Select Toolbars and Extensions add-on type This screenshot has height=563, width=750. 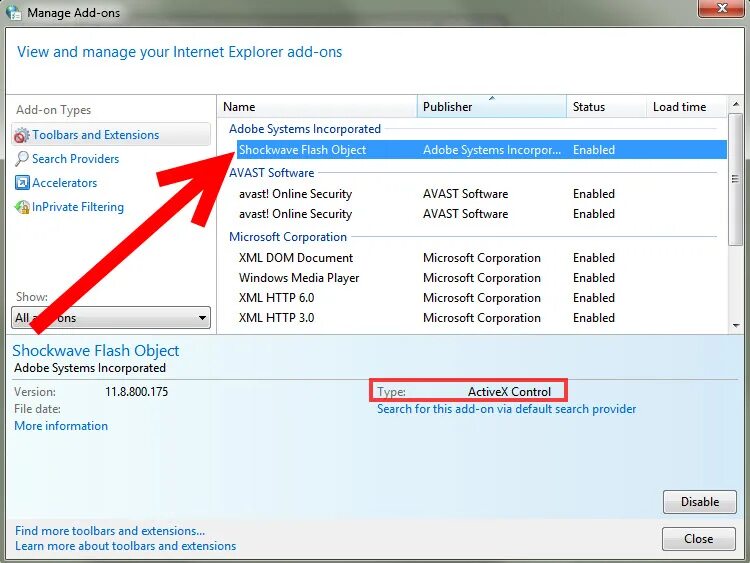(110, 134)
